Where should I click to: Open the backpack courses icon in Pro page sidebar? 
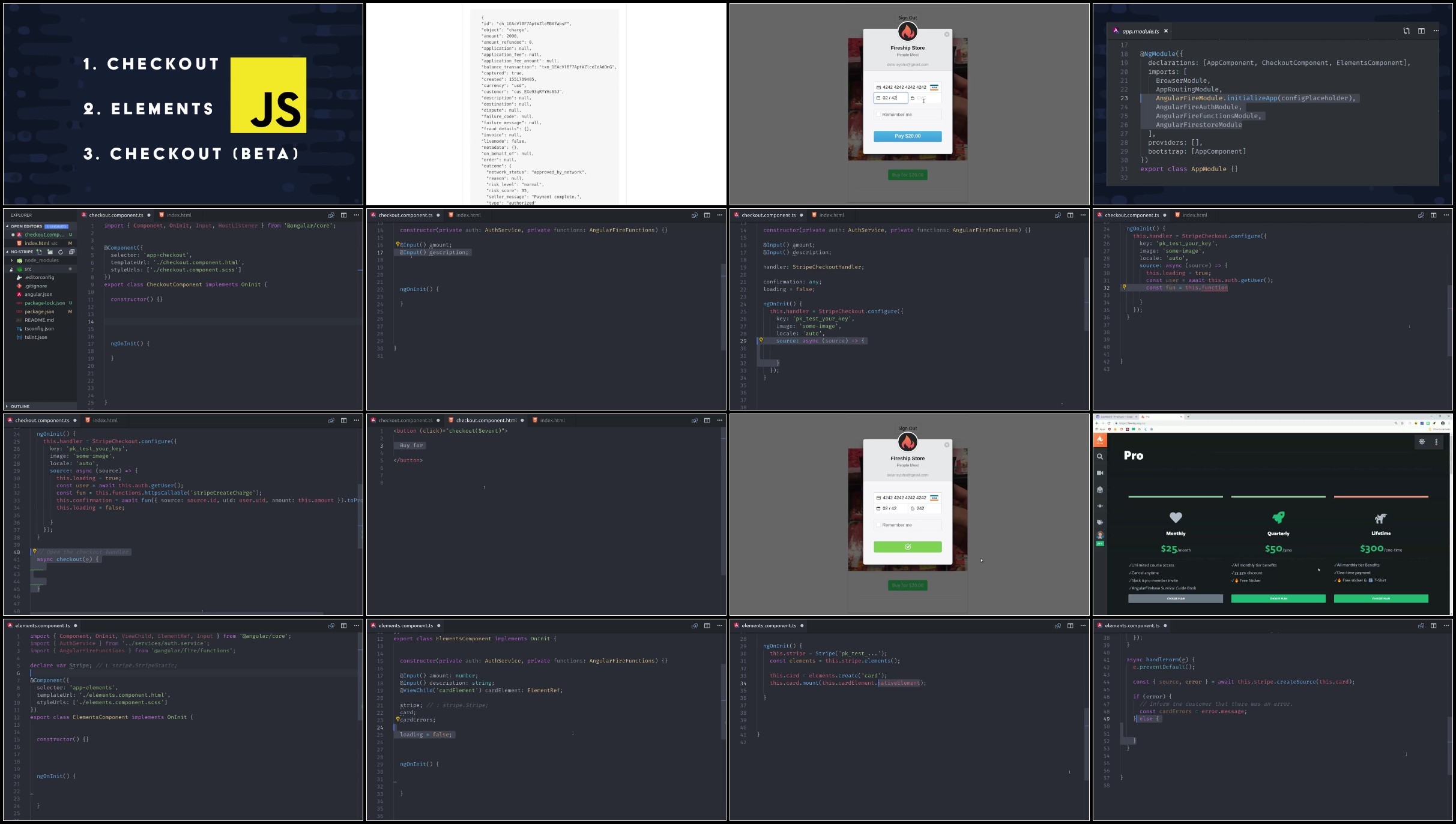pyautogui.click(x=1100, y=490)
